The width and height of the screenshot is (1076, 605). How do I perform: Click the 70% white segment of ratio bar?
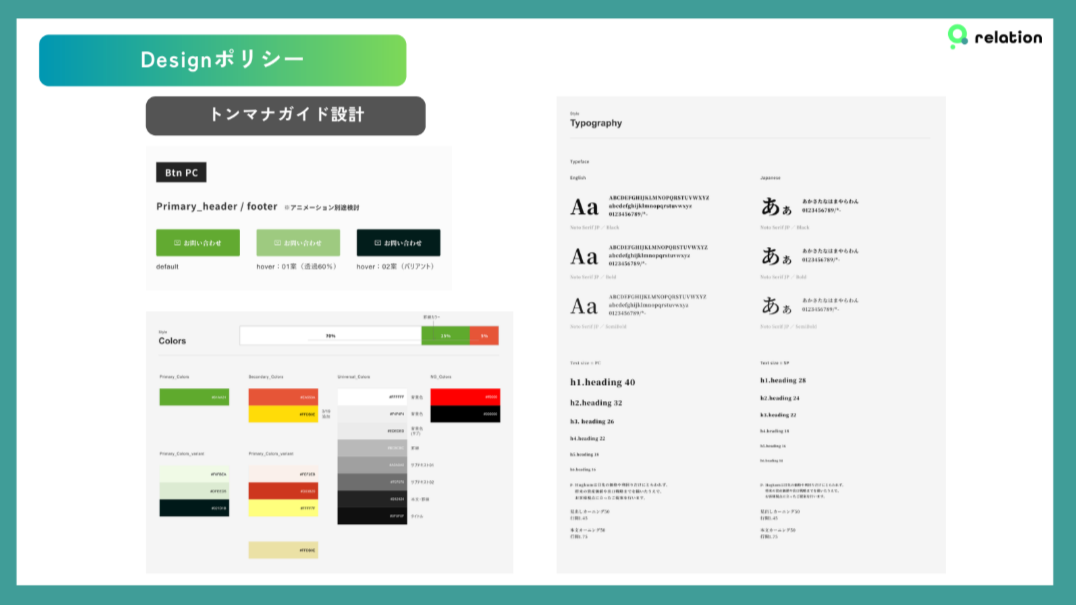tap(330, 336)
